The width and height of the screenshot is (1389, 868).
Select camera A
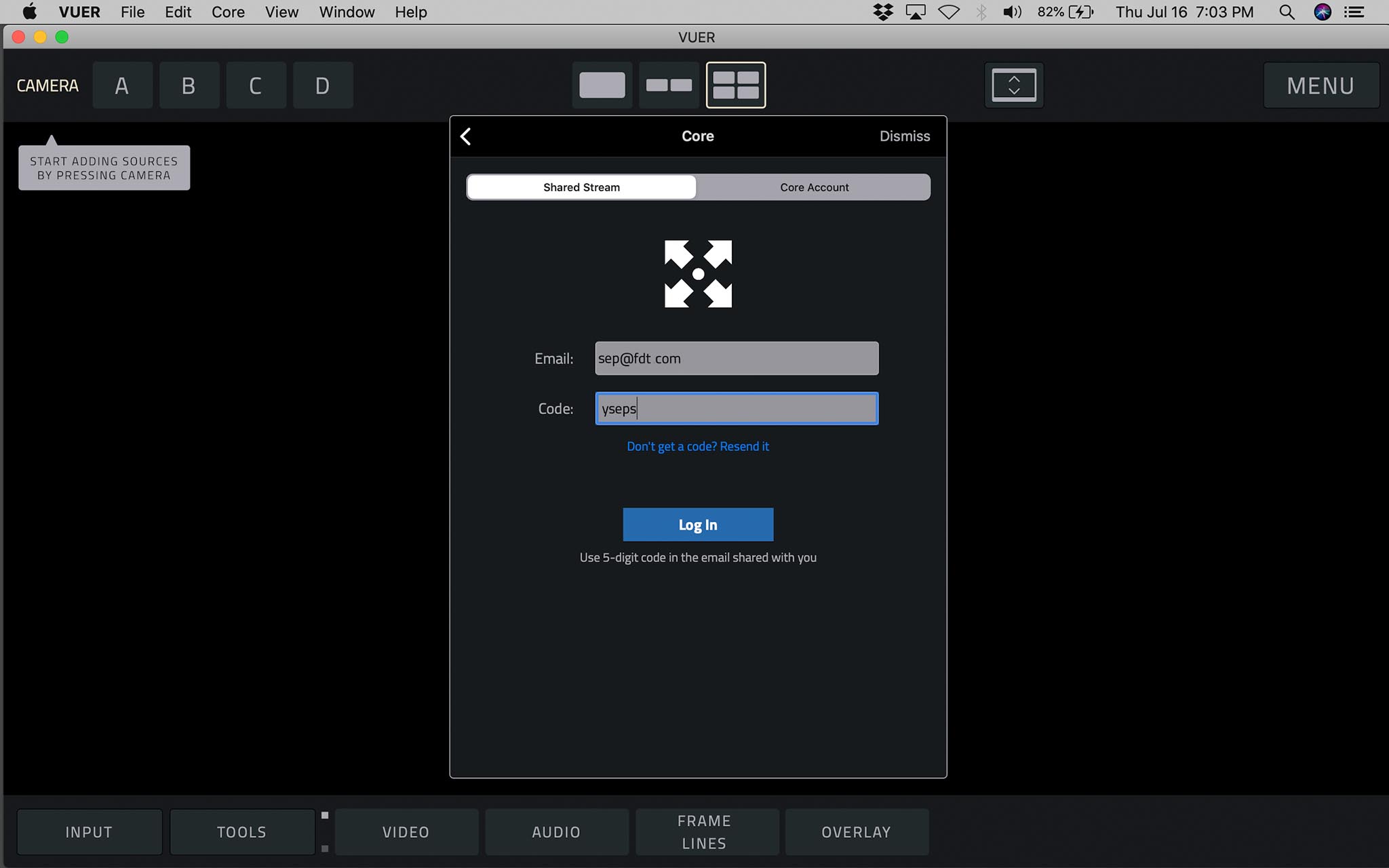[122, 85]
